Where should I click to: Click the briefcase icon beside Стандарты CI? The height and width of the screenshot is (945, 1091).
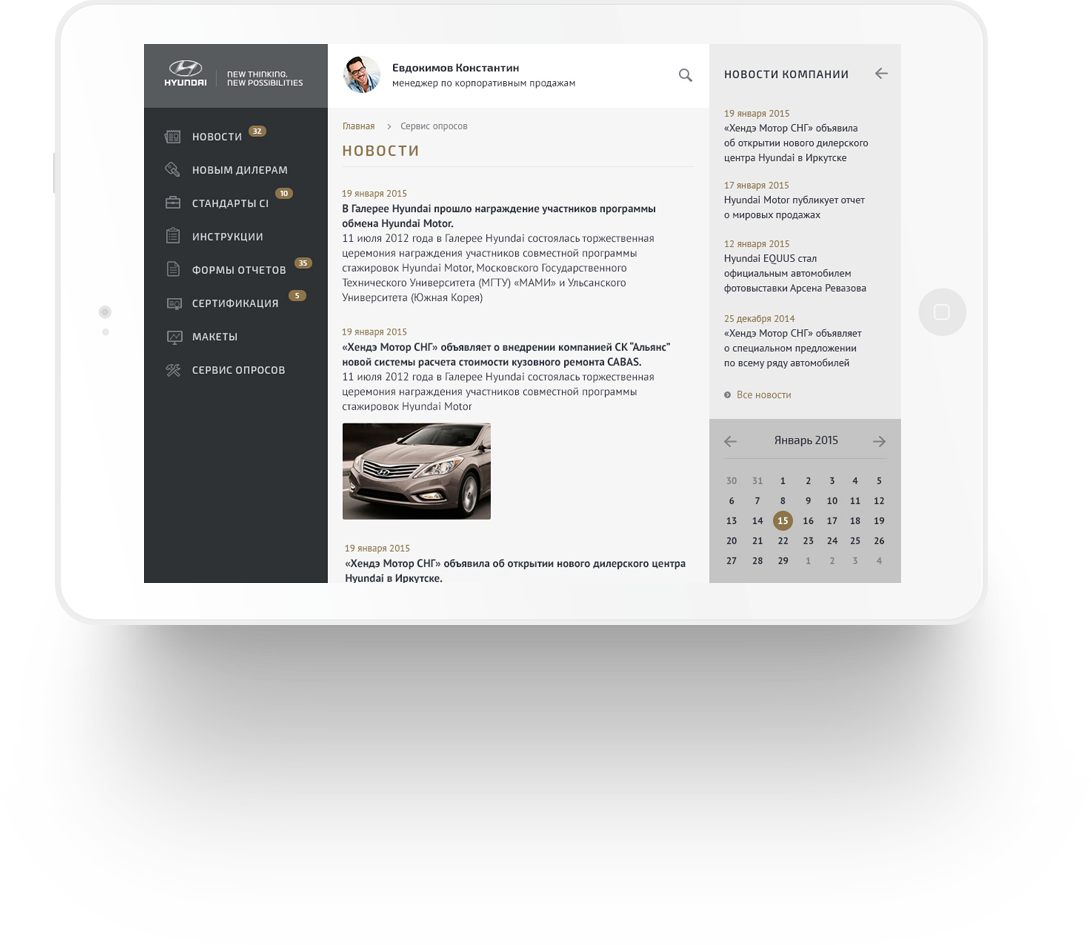click(173, 203)
